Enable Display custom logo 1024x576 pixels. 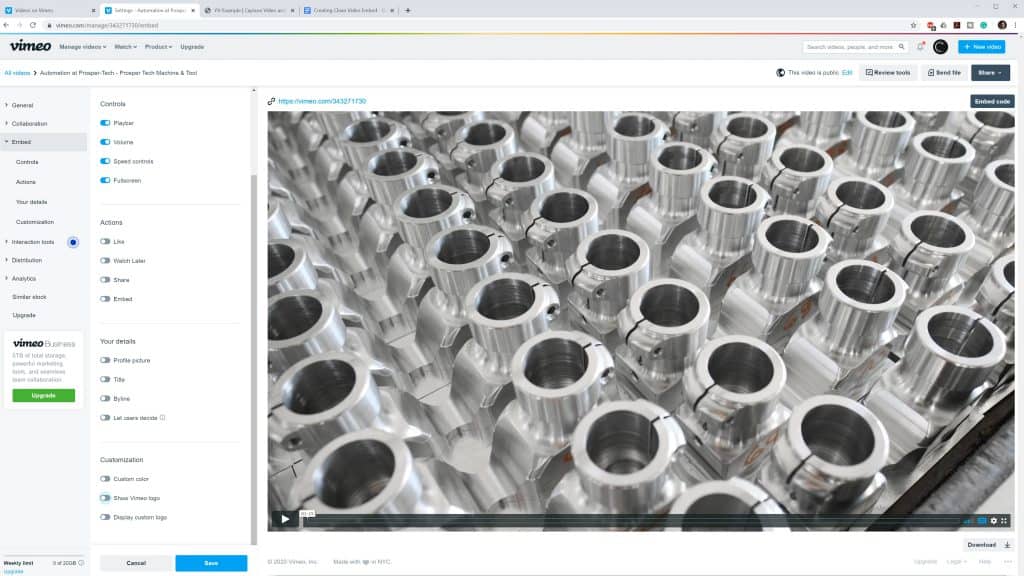click(x=105, y=517)
